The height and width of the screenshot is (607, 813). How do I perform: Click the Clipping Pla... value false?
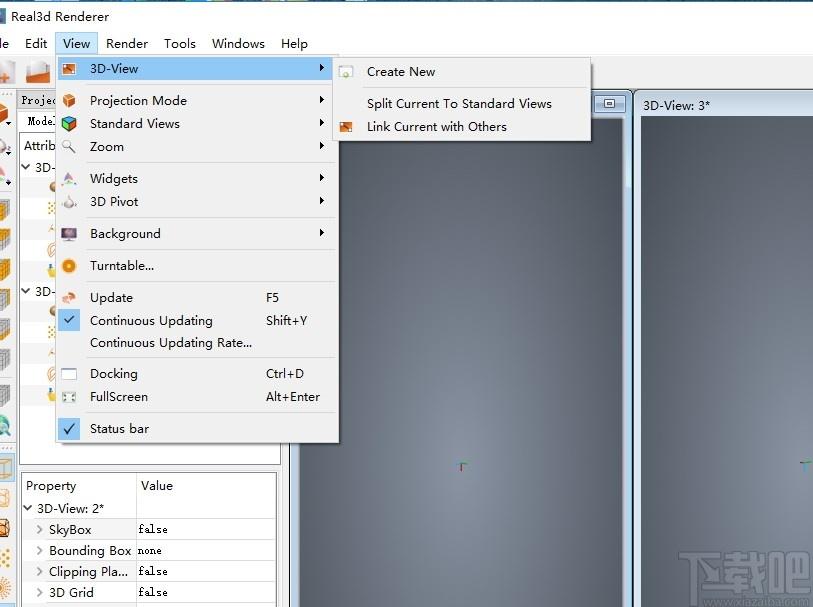coord(206,571)
